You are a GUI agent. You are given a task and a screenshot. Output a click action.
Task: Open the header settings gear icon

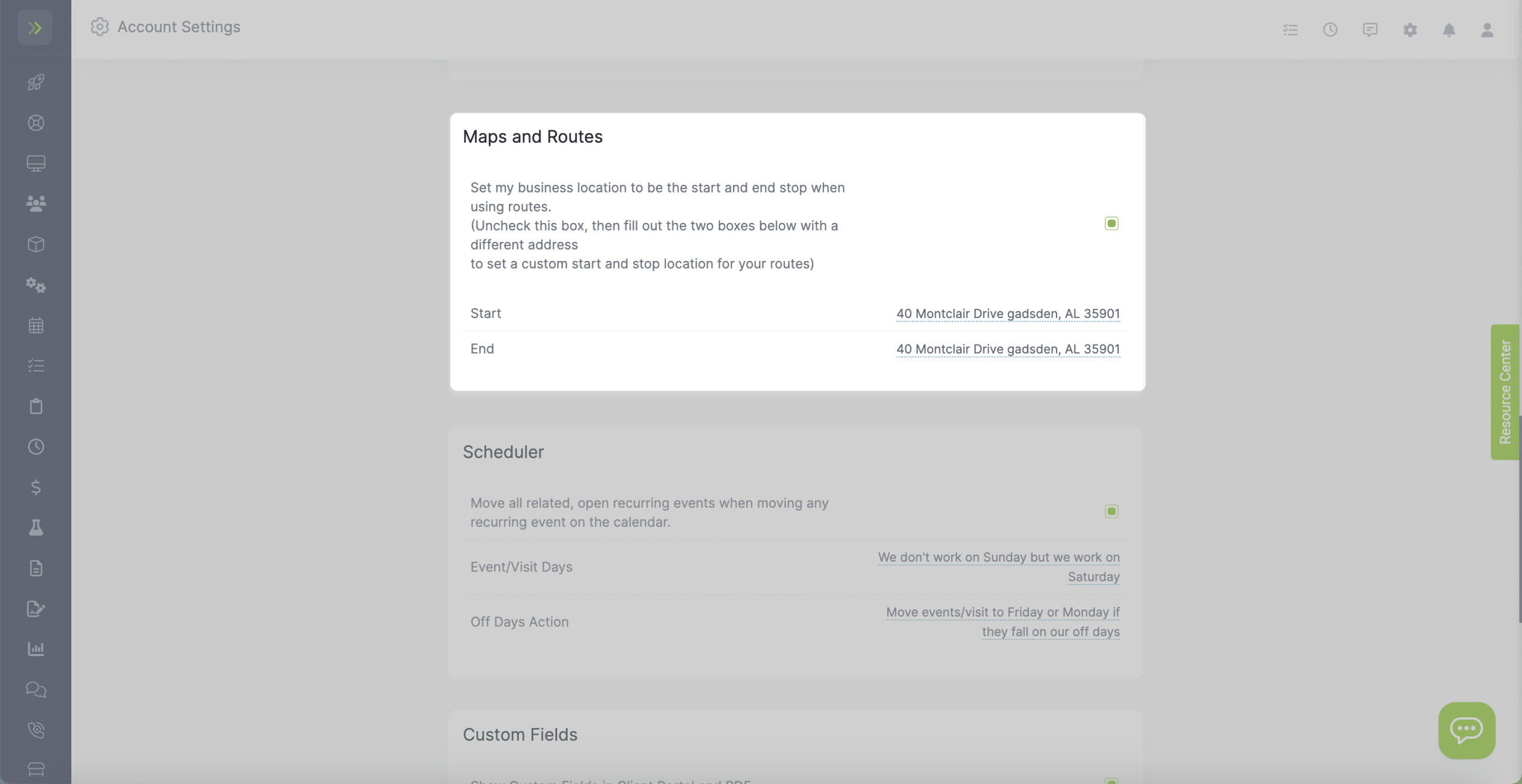click(x=1410, y=30)
